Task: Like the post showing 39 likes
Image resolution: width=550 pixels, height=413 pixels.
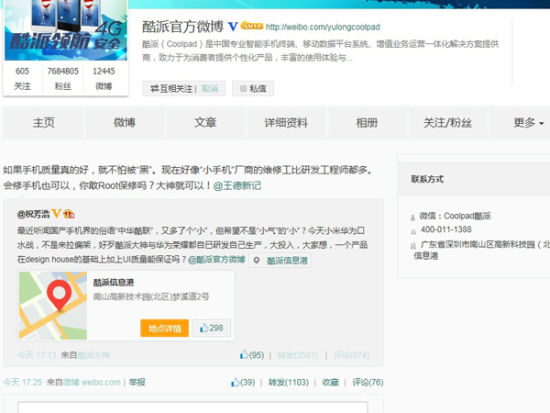Action: [x=235, y=382]
